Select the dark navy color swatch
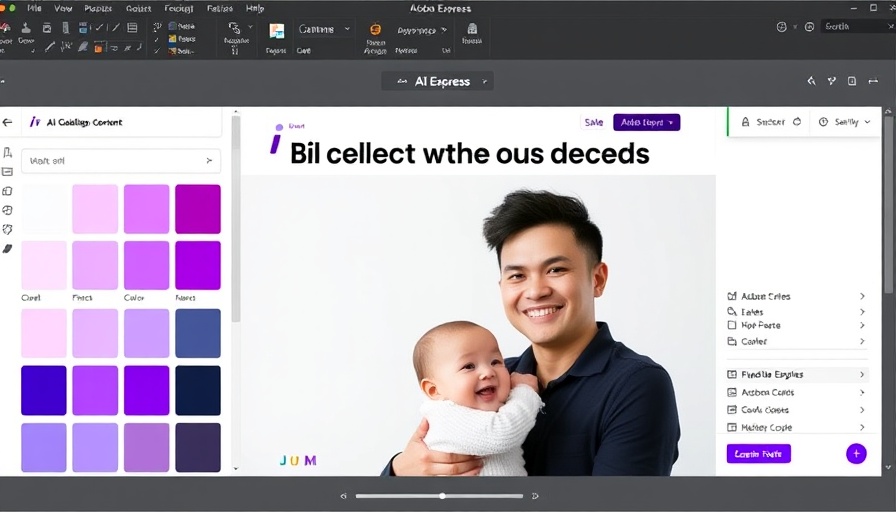 pyautogui.click(x=198, y=390)
